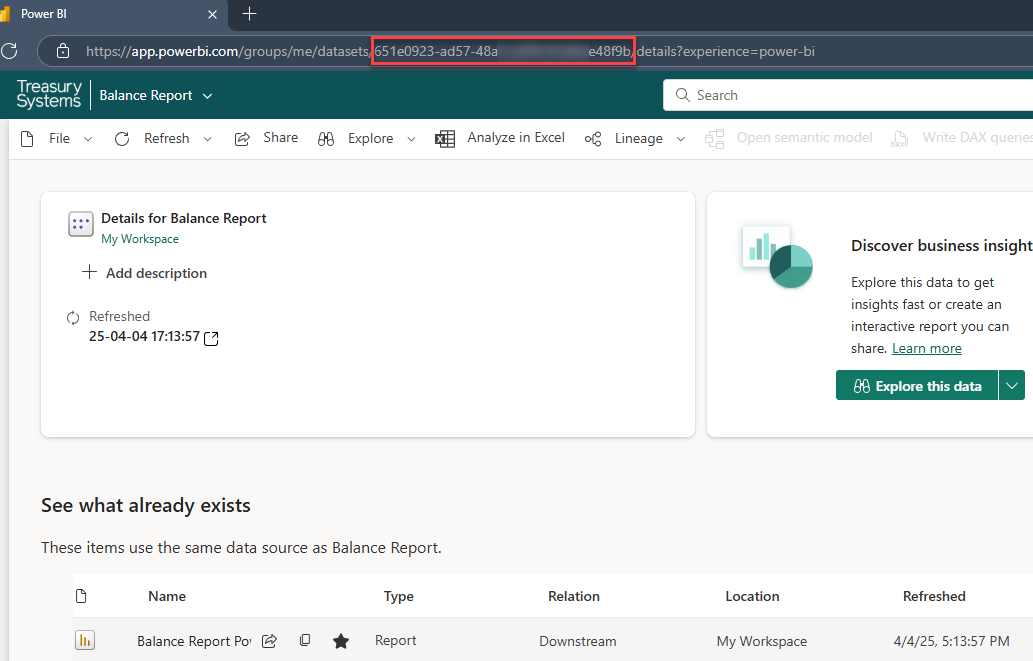
Task: Open the Explore menu
Action: tap(370, 138)
